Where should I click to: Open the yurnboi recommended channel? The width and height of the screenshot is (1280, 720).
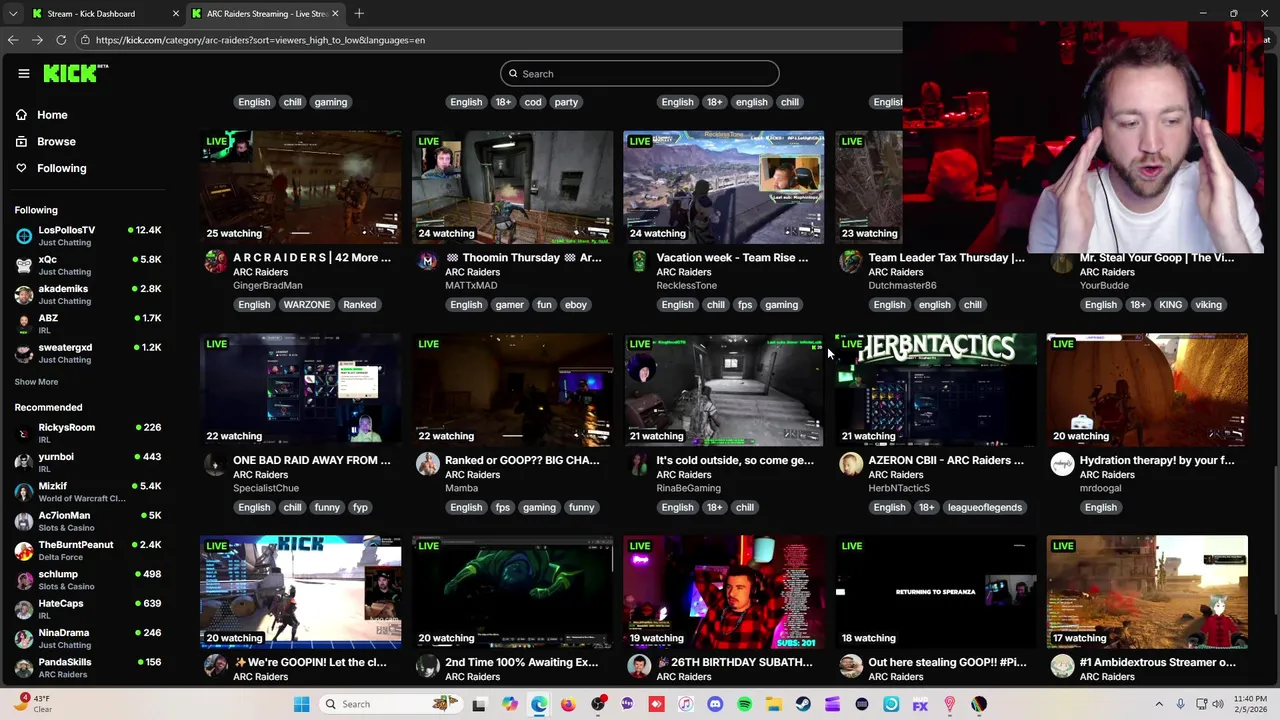(88, 462)
